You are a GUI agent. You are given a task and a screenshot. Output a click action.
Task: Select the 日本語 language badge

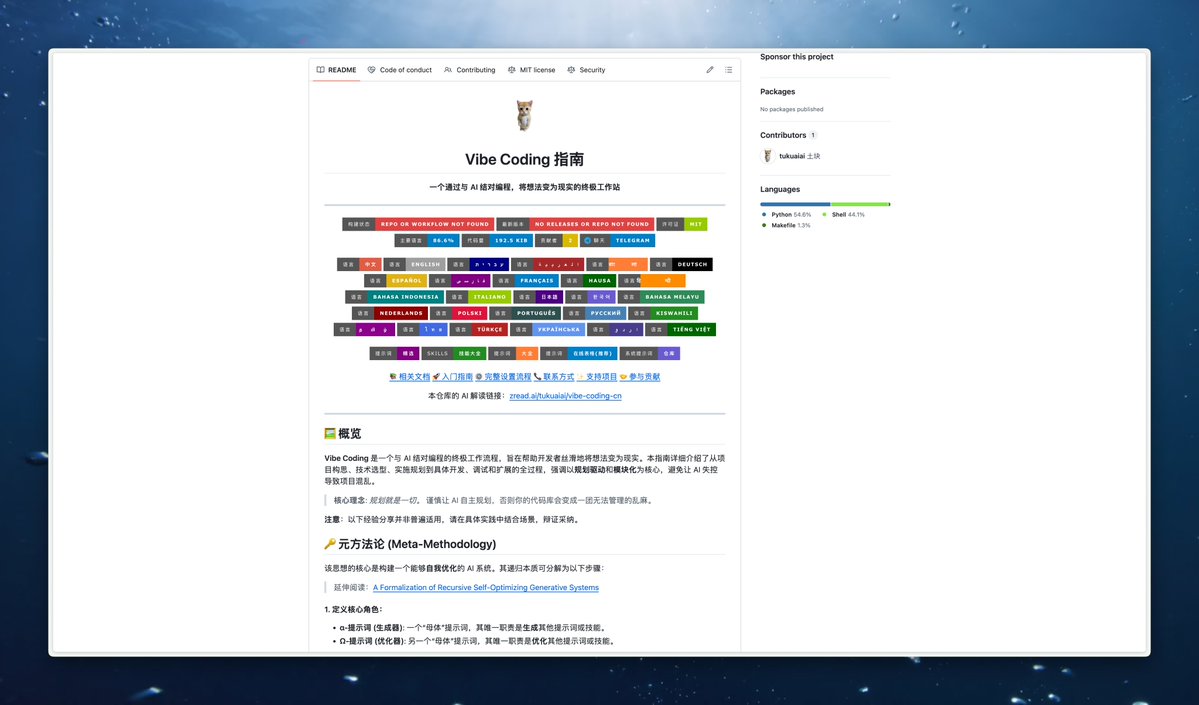click(x=538, y=297)
